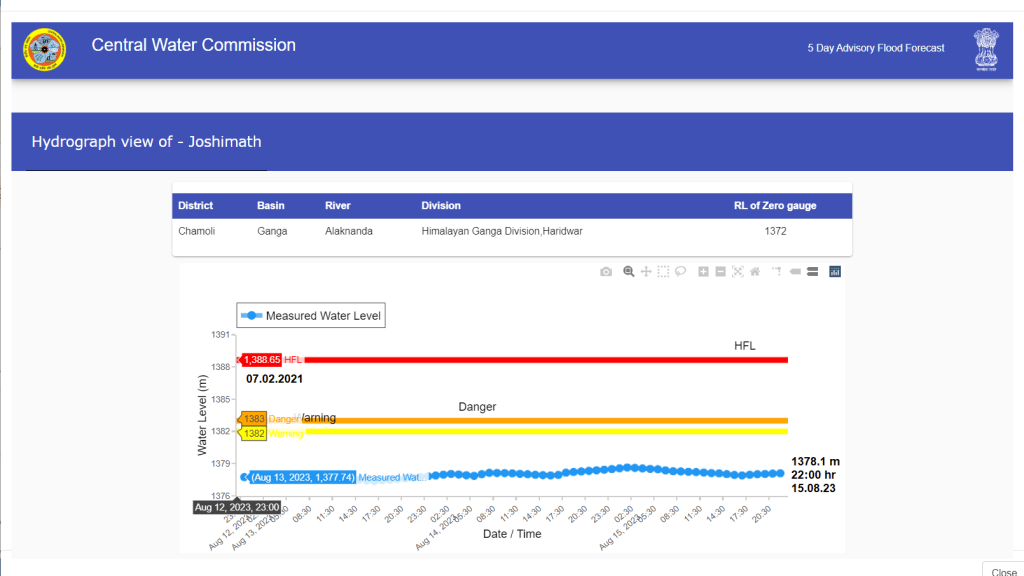Toggle spike lines on the chart
The image size is (1024, 576).
pos(776,271)
